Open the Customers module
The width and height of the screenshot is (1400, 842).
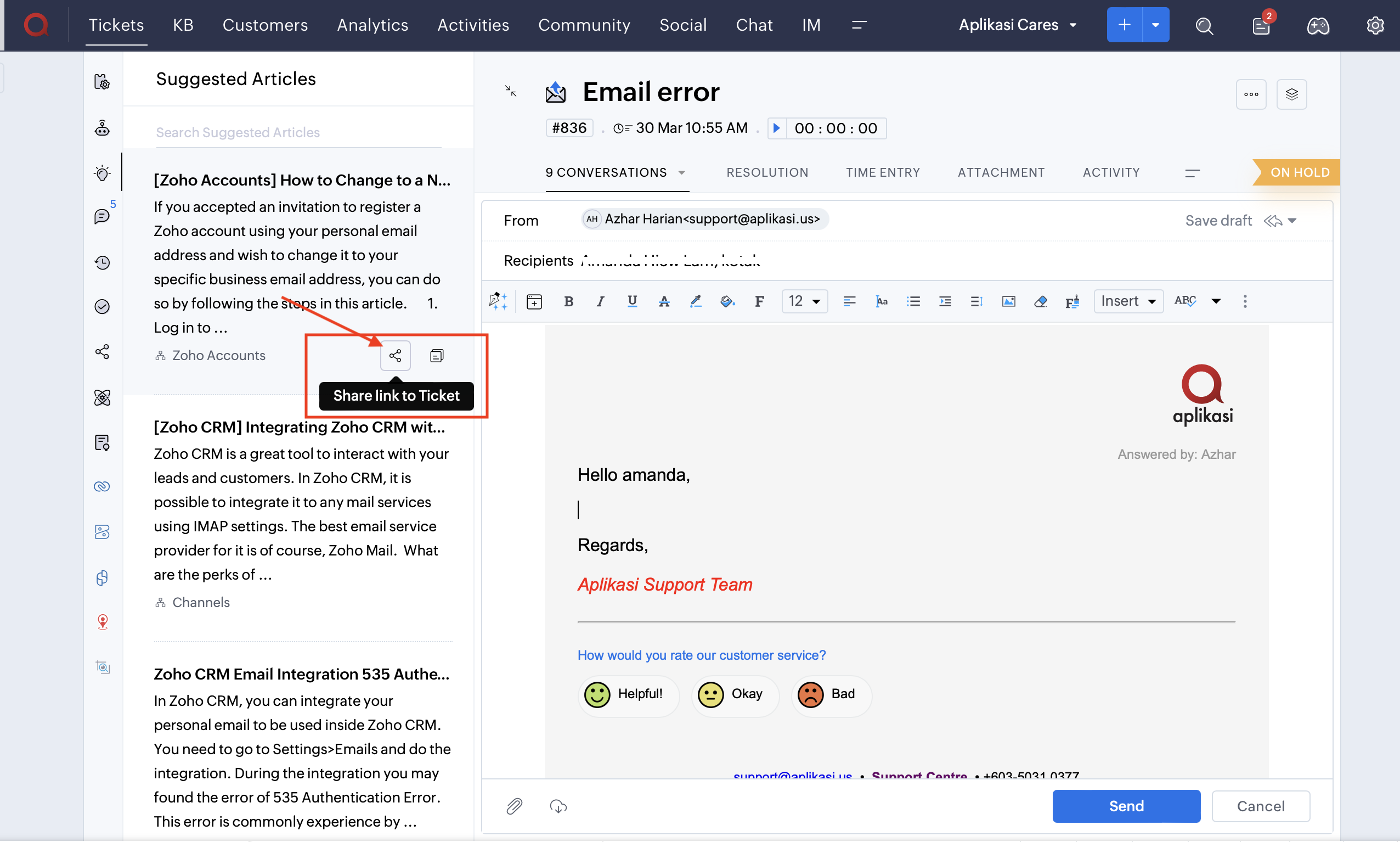[265, 25]
